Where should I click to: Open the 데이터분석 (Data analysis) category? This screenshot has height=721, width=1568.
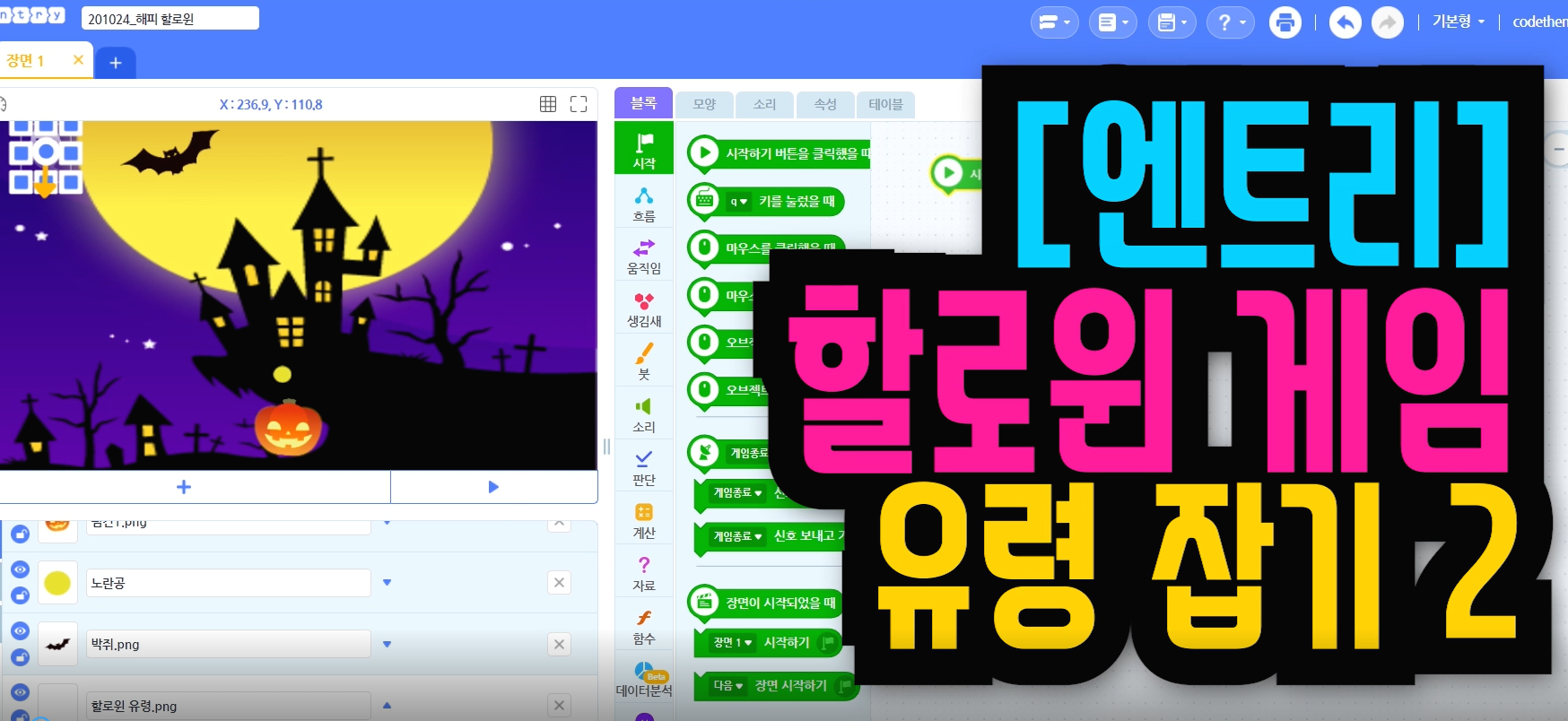click(x=644, y=679)
